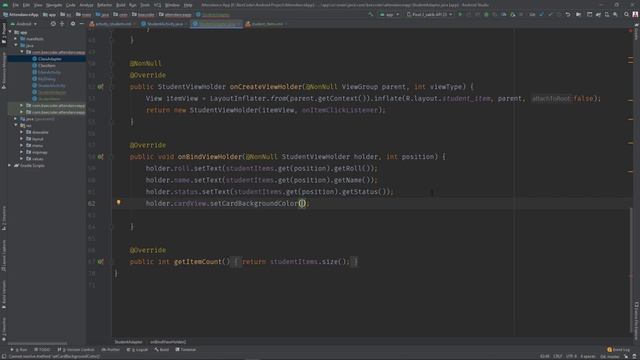
Task: Click the Profile app icon in toolbar
Action: coord(504,14)
